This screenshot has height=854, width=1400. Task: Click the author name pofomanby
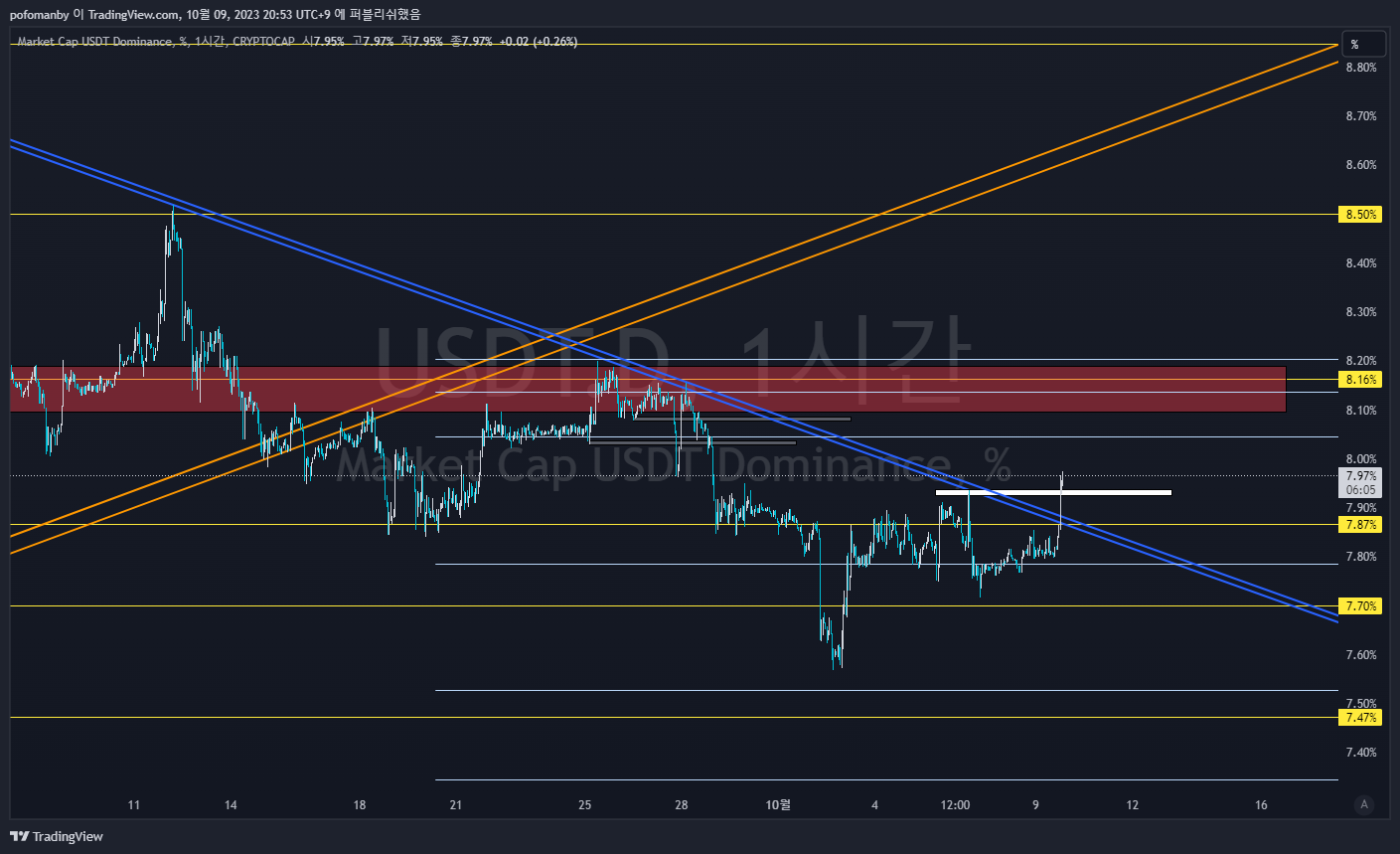click(x=40, y=14)
